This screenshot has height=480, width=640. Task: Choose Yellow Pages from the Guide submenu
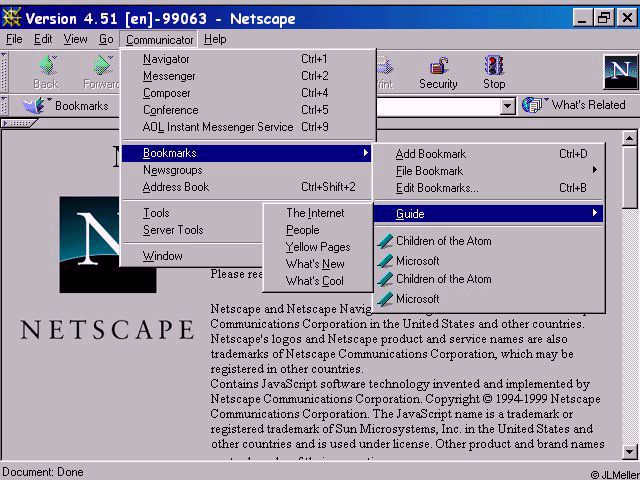point(318,247)
